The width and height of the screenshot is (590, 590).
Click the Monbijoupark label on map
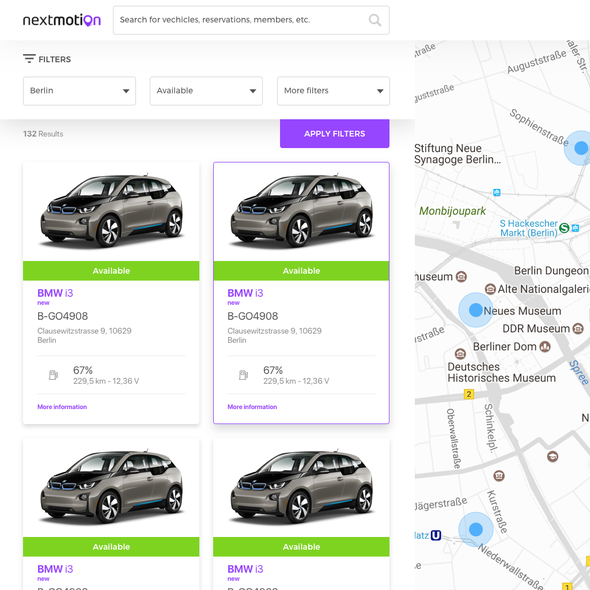(x=453, y=211)
